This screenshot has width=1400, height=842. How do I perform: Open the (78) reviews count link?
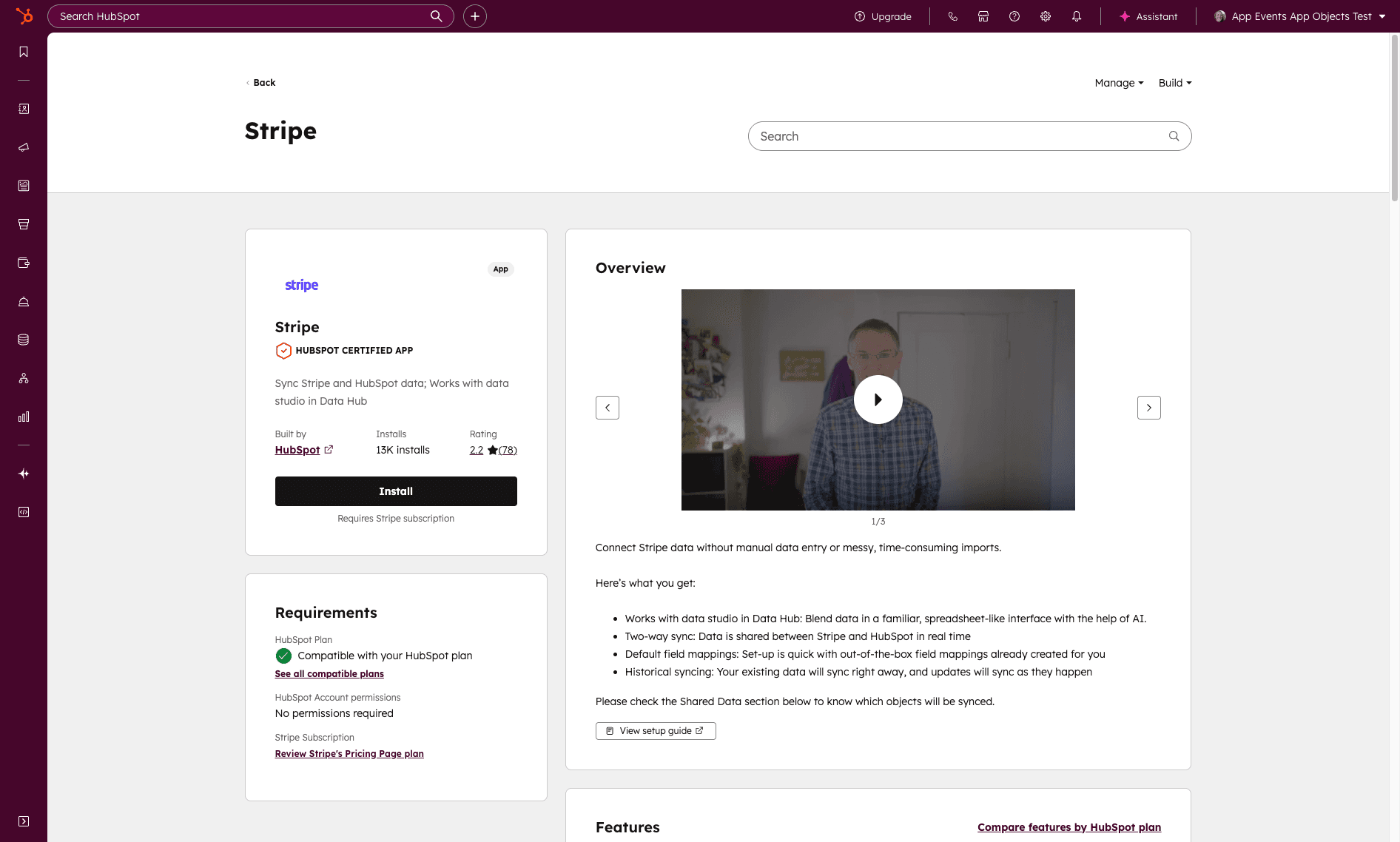(x=508, y=450)
